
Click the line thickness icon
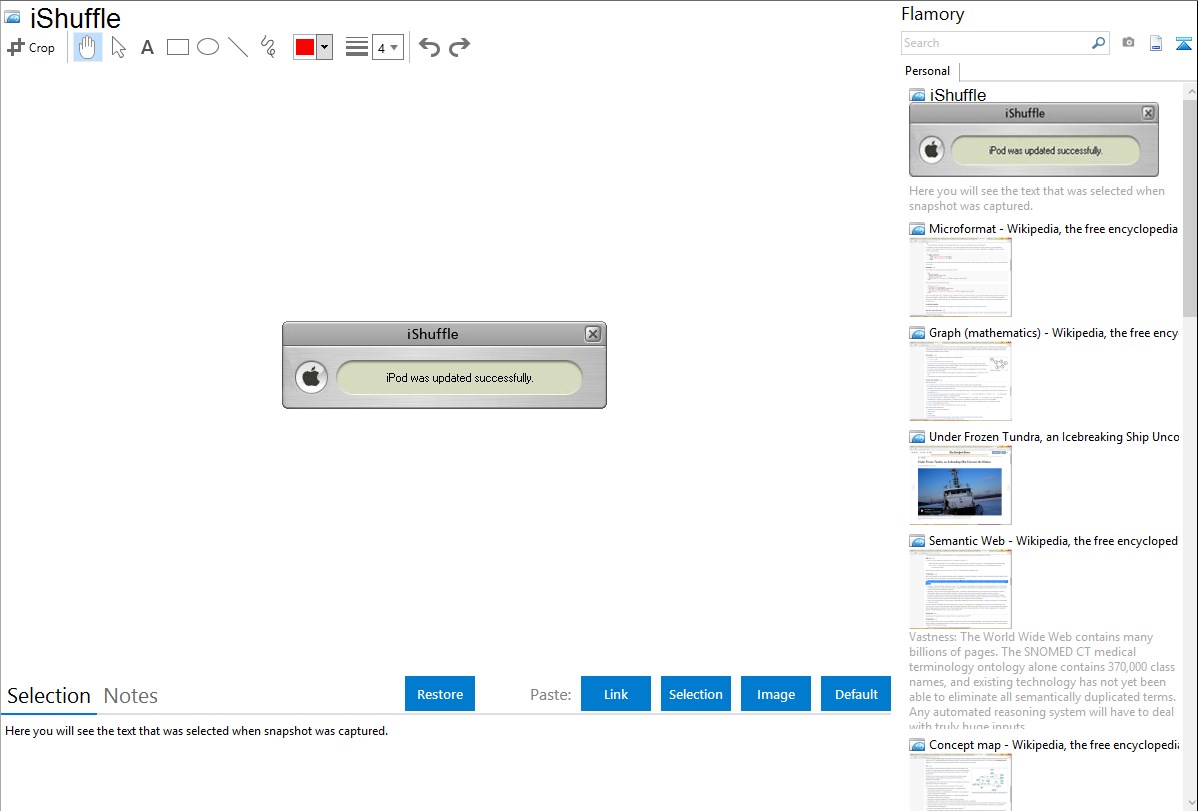click(357, 47)
